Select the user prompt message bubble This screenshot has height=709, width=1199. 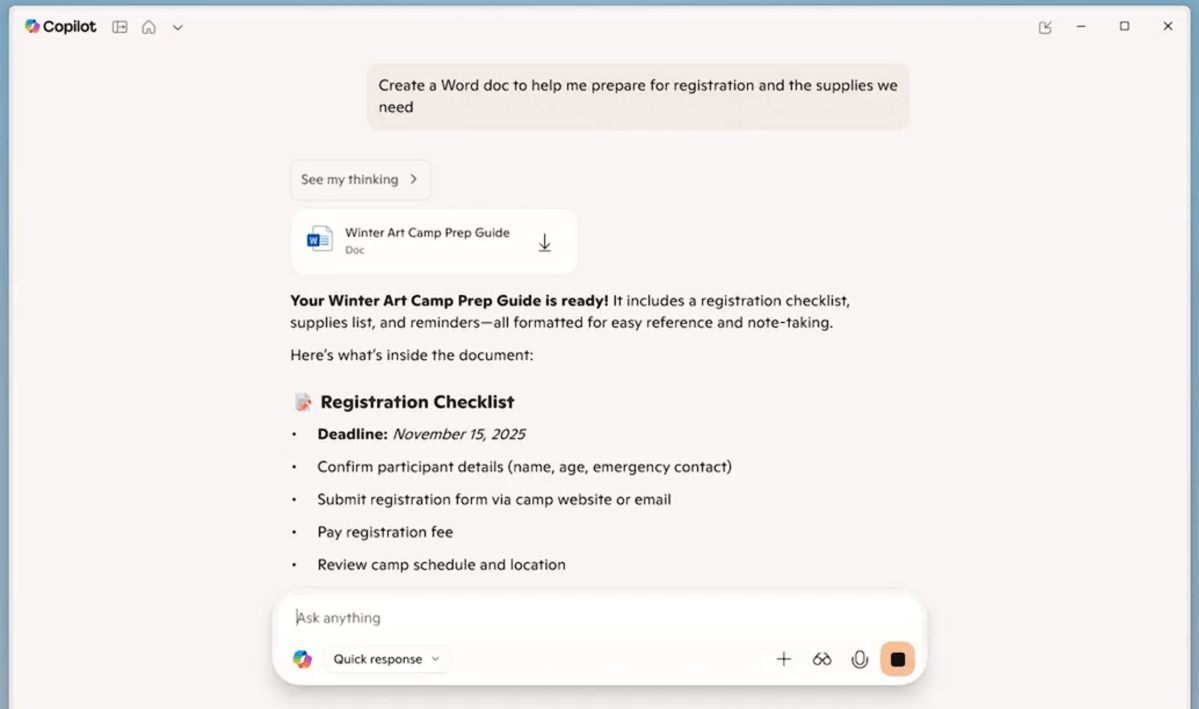[637, 96]
